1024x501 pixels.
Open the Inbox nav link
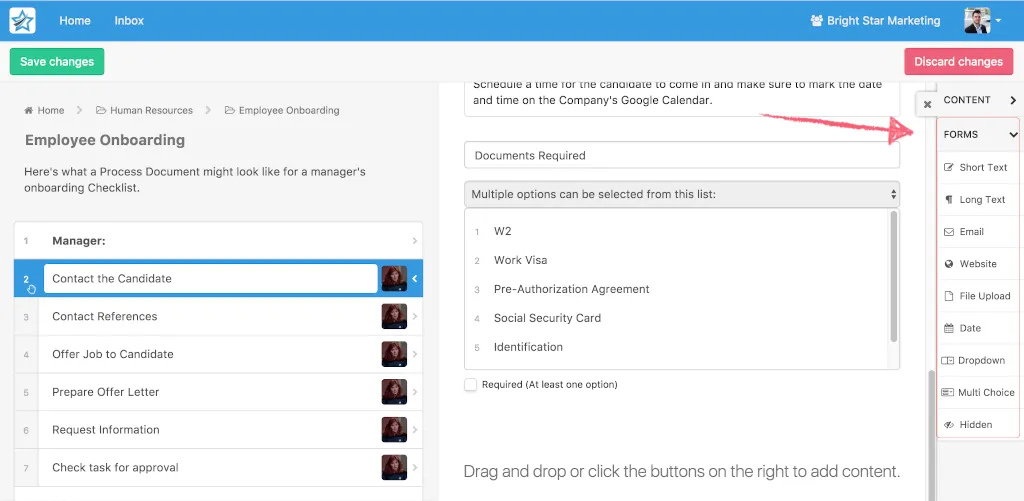129,20
